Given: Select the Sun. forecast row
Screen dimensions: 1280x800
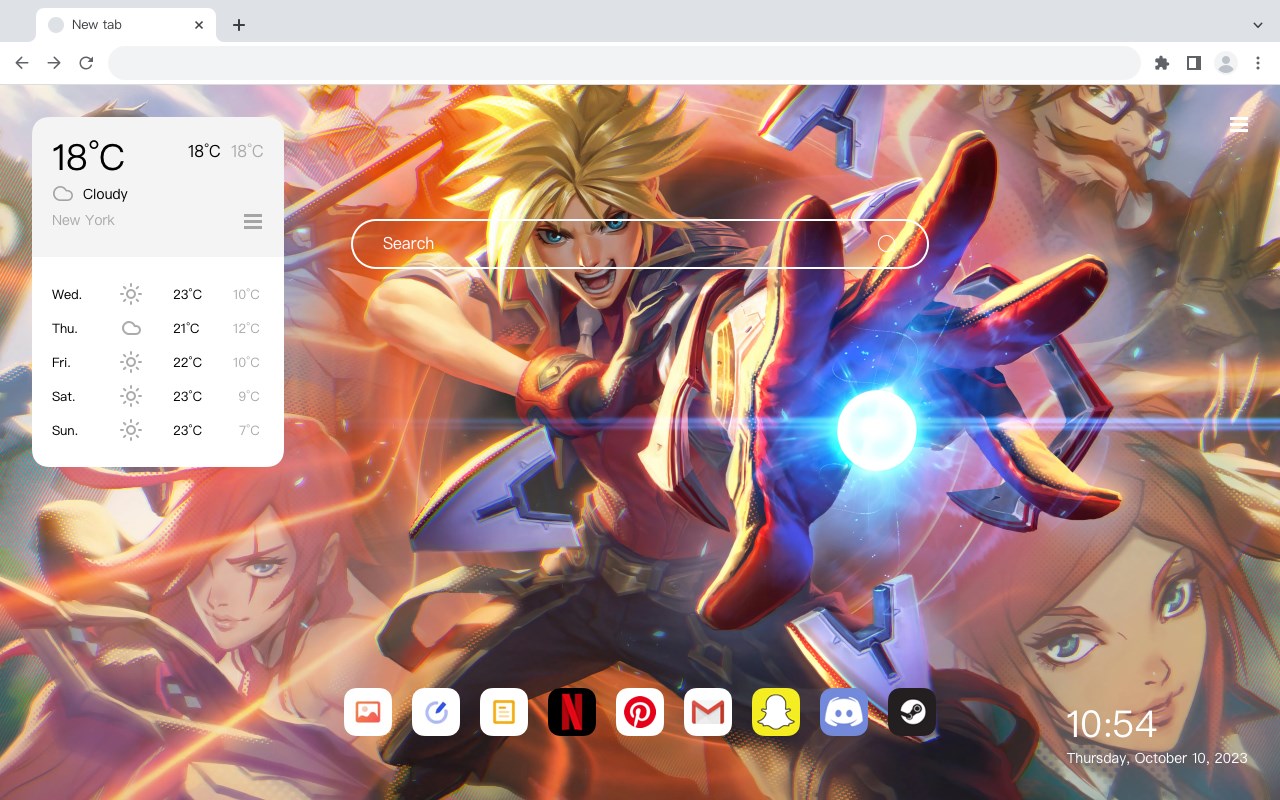Looking at the screenshot, I should click(158, 430).
